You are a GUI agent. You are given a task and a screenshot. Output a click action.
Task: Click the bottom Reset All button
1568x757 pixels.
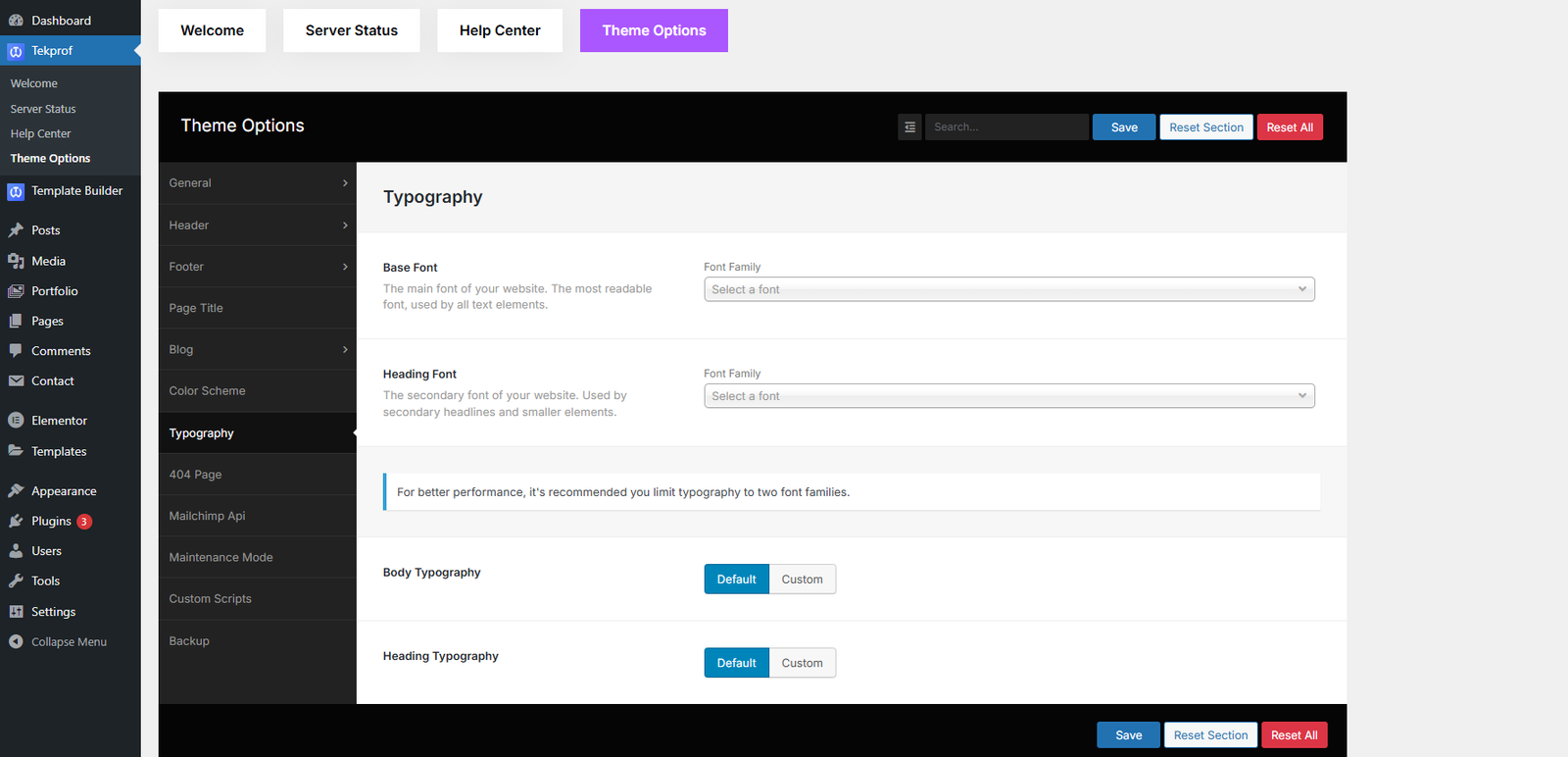1294,735
